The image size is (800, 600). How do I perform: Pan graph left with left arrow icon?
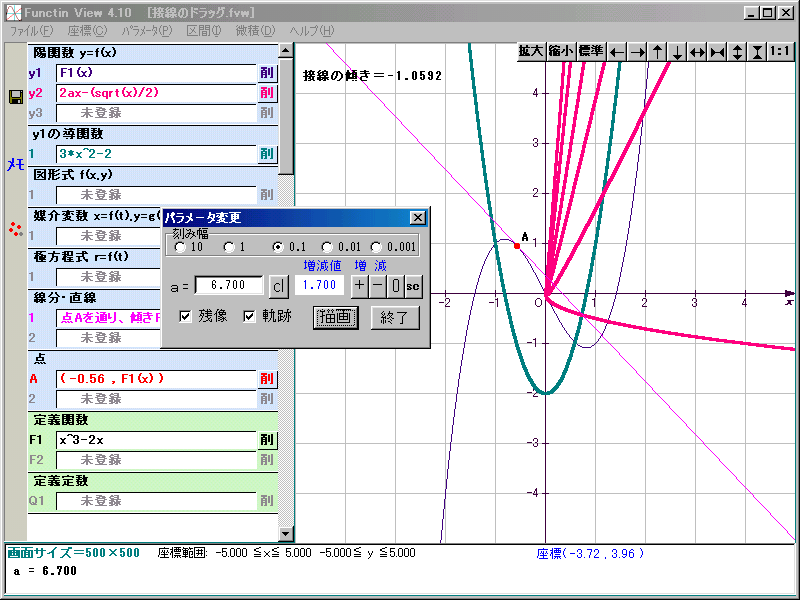tap(617, 52)
